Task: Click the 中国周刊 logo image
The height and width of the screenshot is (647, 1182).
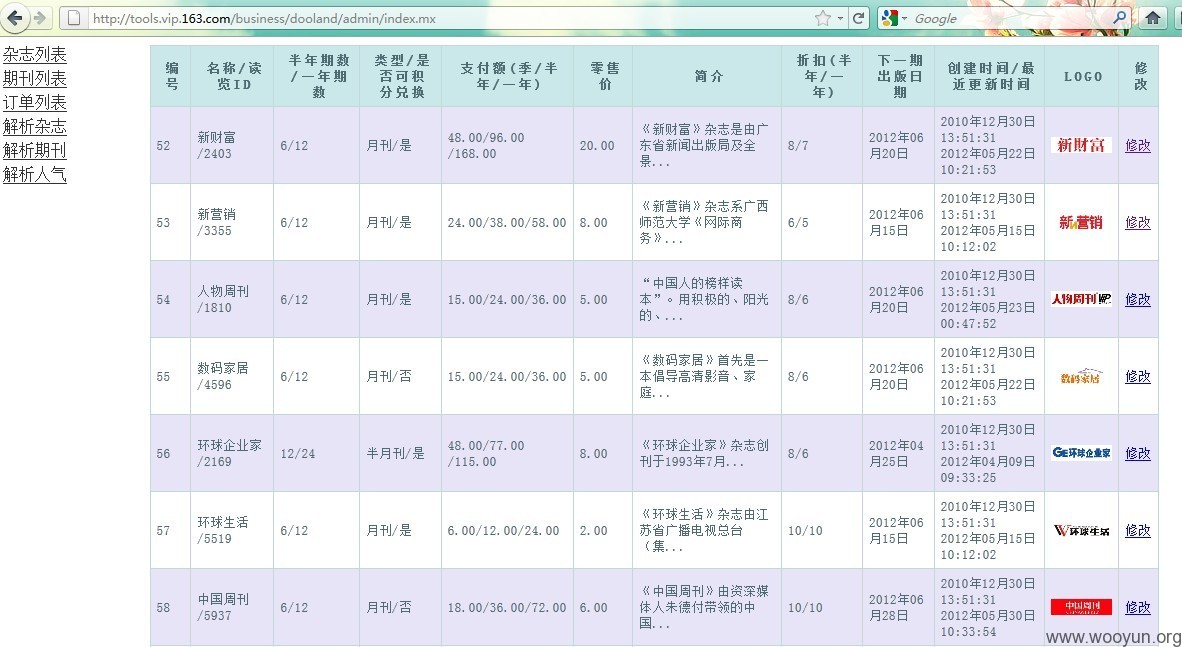Action: 1081,606
